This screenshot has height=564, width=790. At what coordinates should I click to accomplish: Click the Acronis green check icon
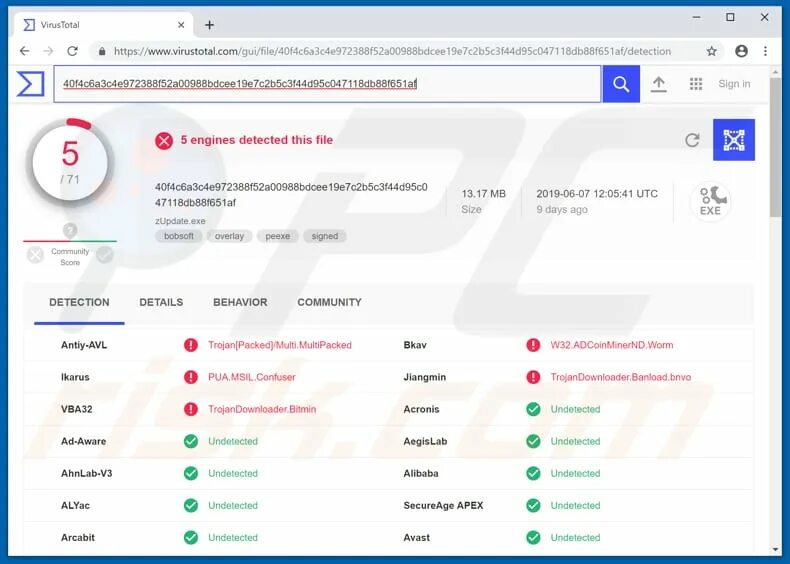coord(533,409)
